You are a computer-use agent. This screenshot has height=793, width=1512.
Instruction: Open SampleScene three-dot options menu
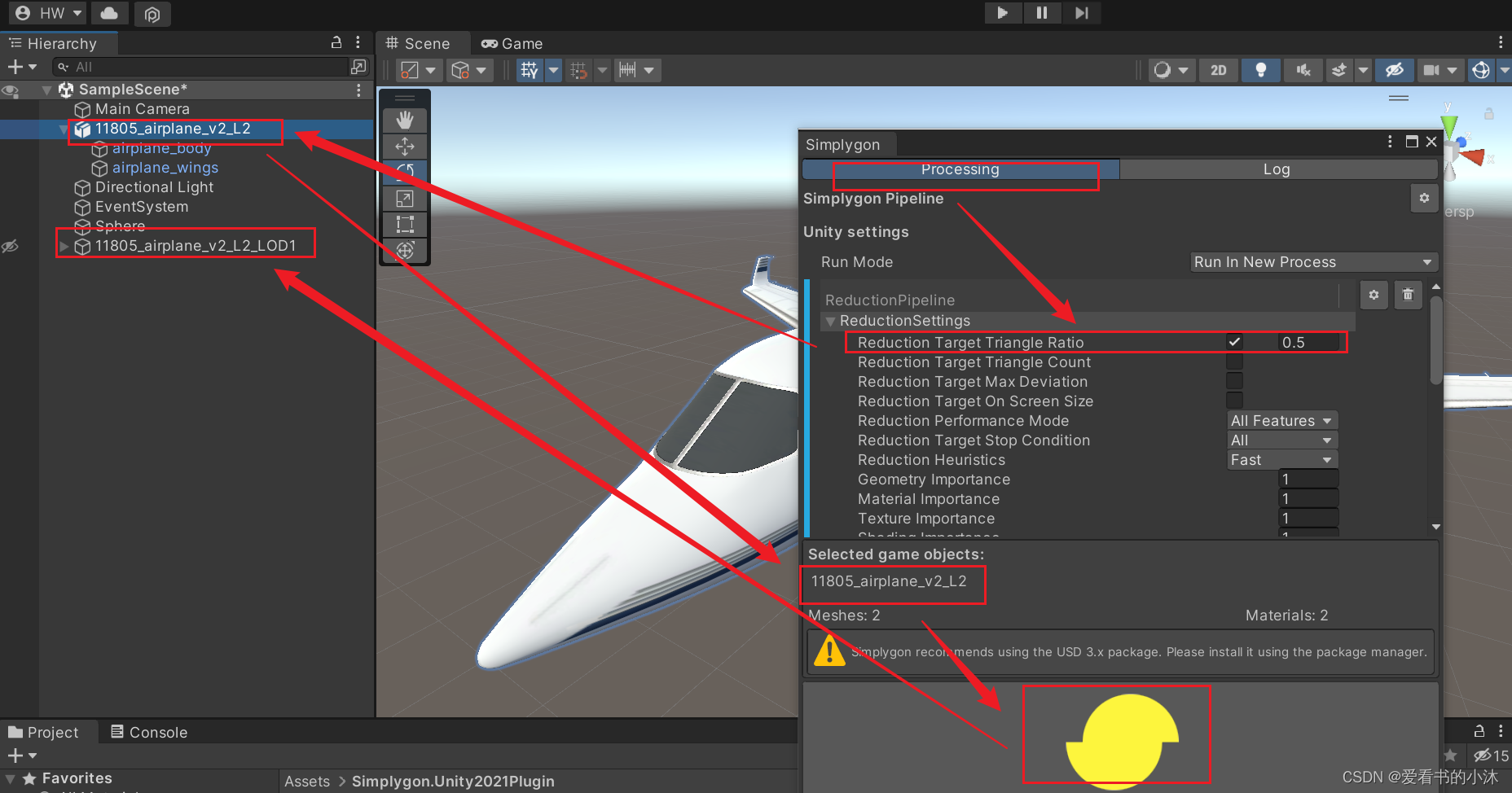[358, 90]
